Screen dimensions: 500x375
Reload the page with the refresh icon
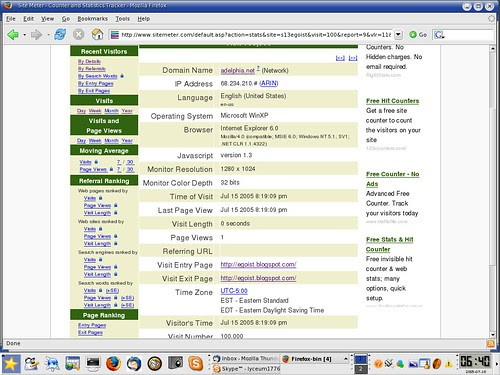point(60,35)
